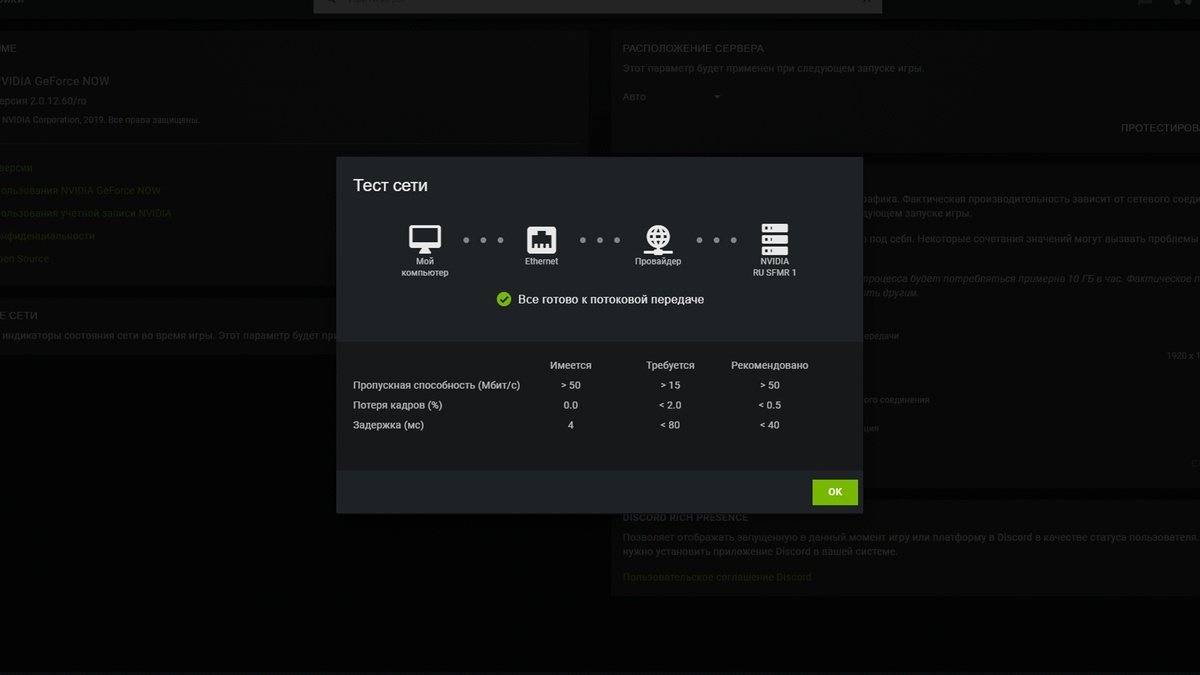The height and width of the screenshot is (675, 1200).
Task: Click the '< 40' recommended latency value
Action: point(769,425)
